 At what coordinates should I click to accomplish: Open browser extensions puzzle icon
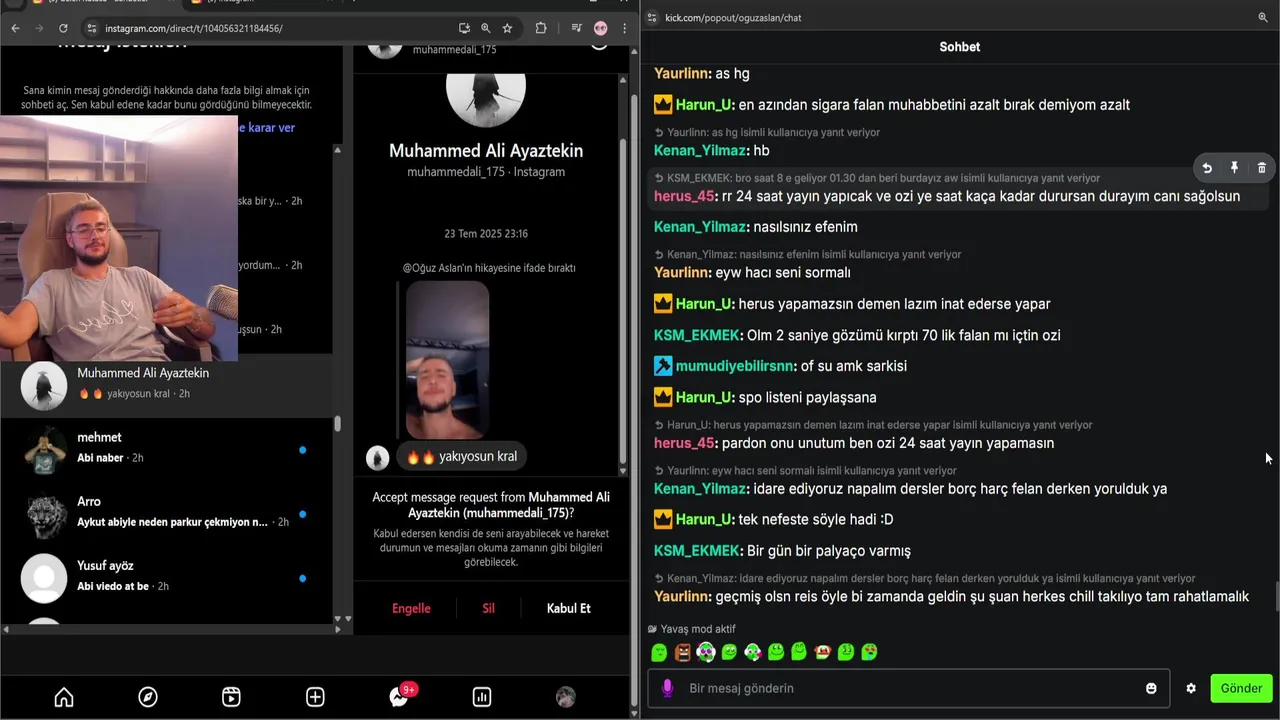point(541,28)
